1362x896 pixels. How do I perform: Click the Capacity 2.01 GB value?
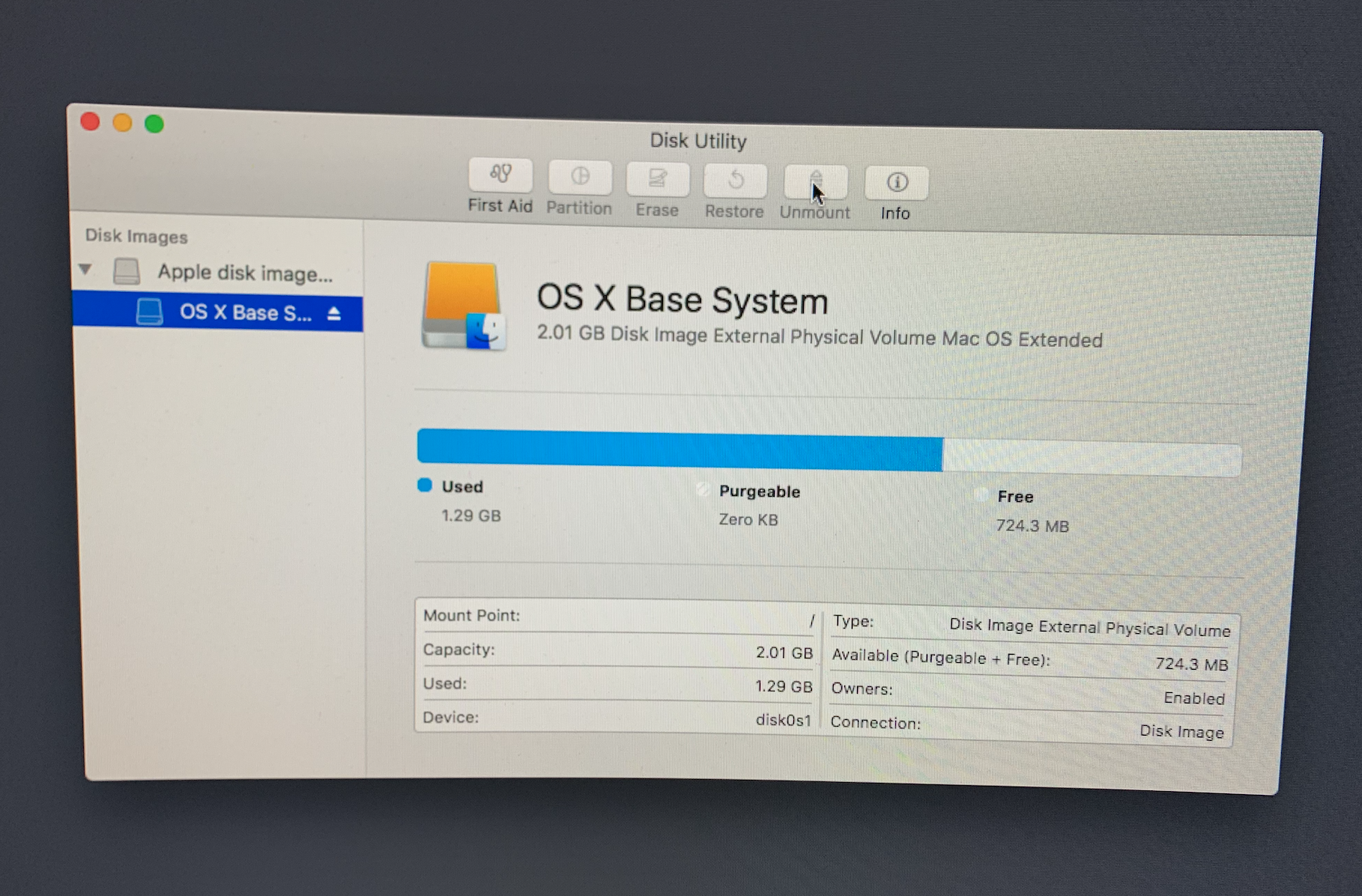784,653
